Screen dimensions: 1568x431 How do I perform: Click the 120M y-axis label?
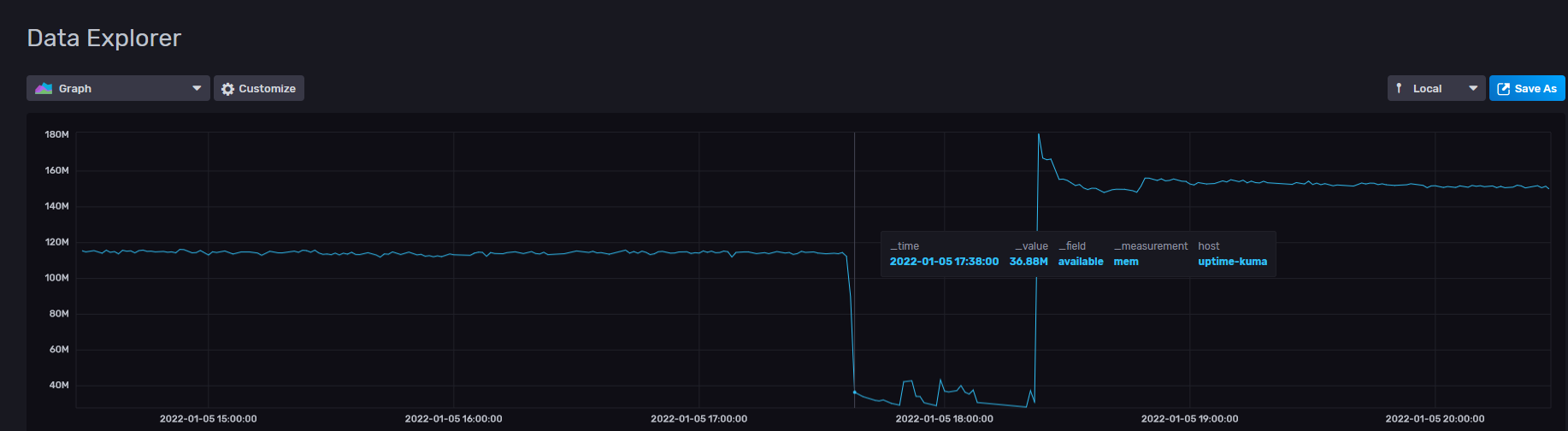click(x=56, y=242)
